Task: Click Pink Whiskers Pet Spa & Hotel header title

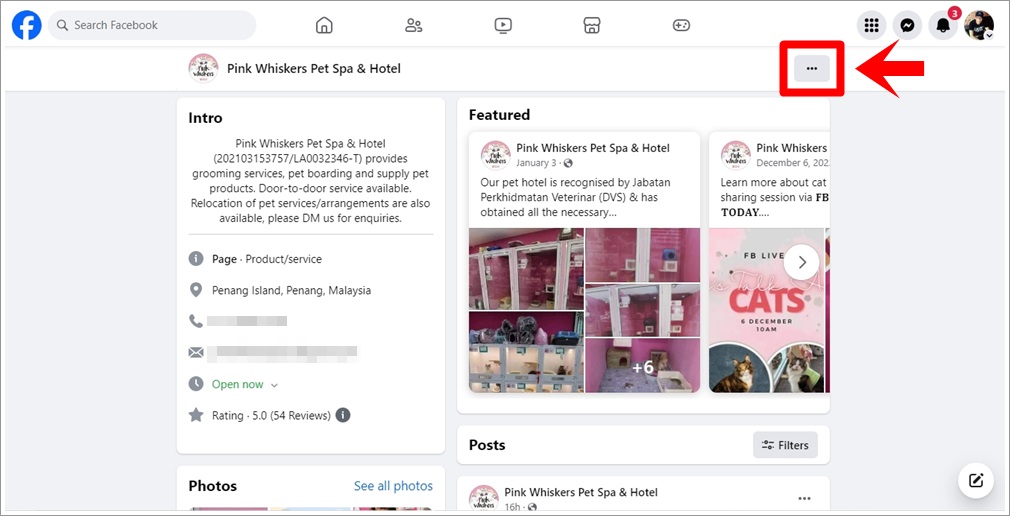Action: tap(314, 68)
